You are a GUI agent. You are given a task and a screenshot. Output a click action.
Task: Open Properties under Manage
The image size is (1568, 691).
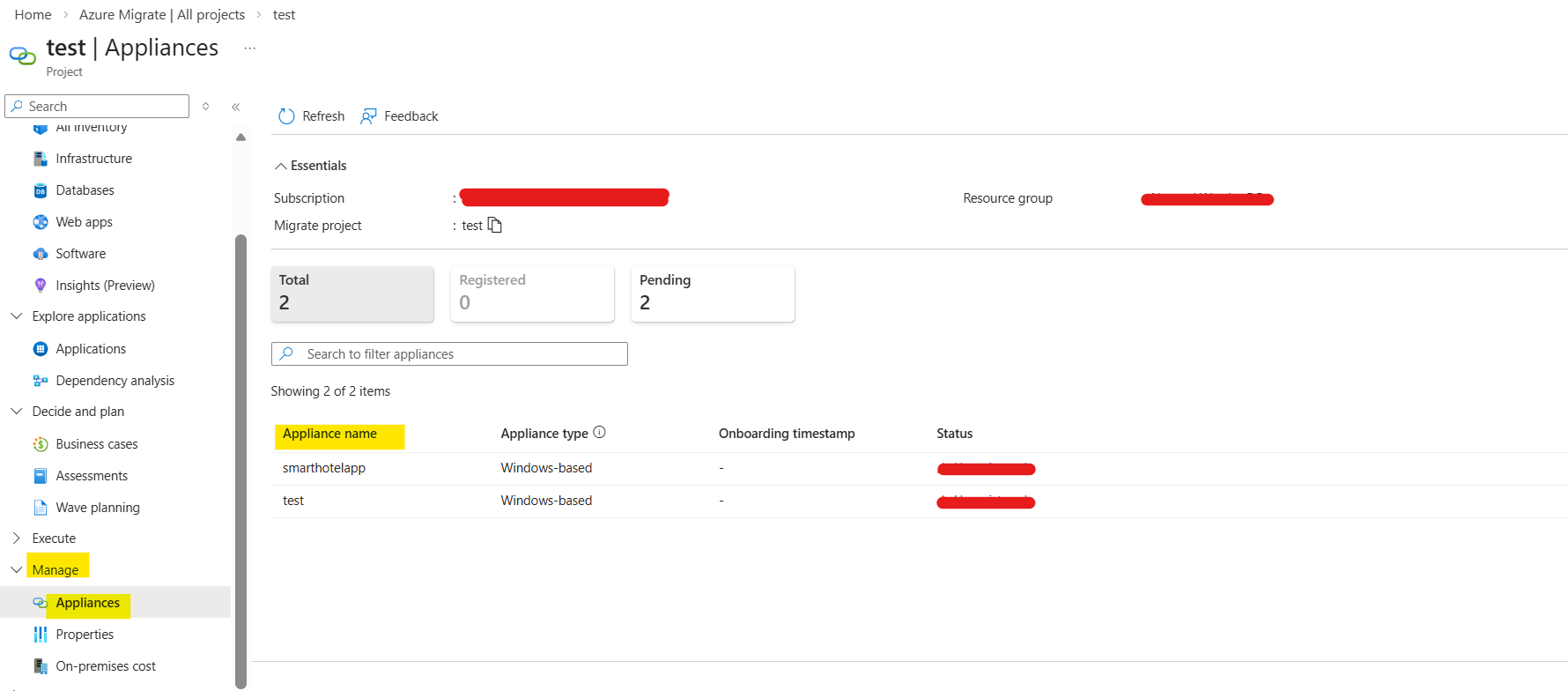[85, 635]
